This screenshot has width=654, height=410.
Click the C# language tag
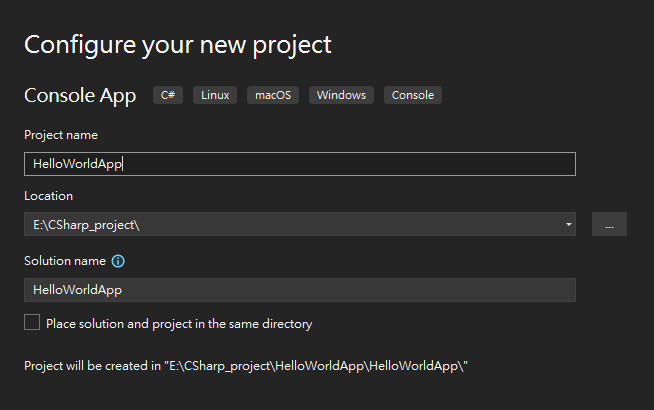tap(167, 96)
